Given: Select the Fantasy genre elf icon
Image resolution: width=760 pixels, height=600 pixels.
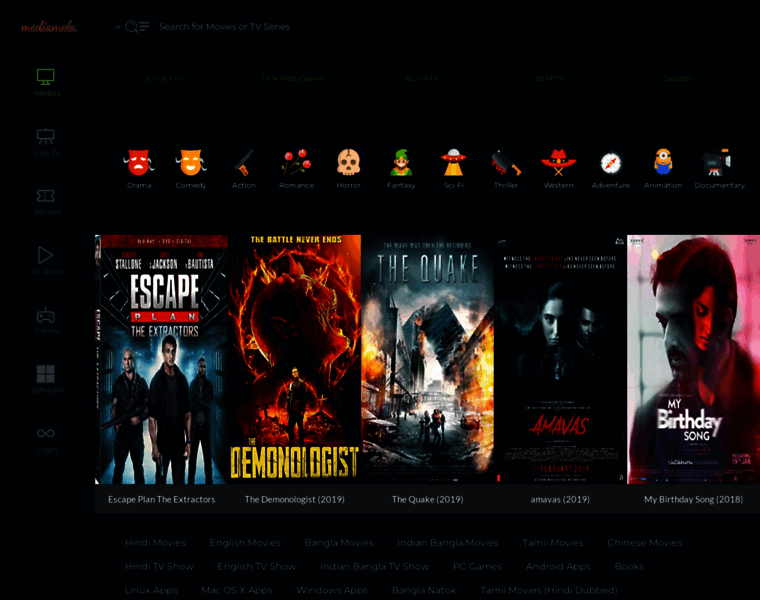Looking at the screenshot, I should tap(401, 162).
